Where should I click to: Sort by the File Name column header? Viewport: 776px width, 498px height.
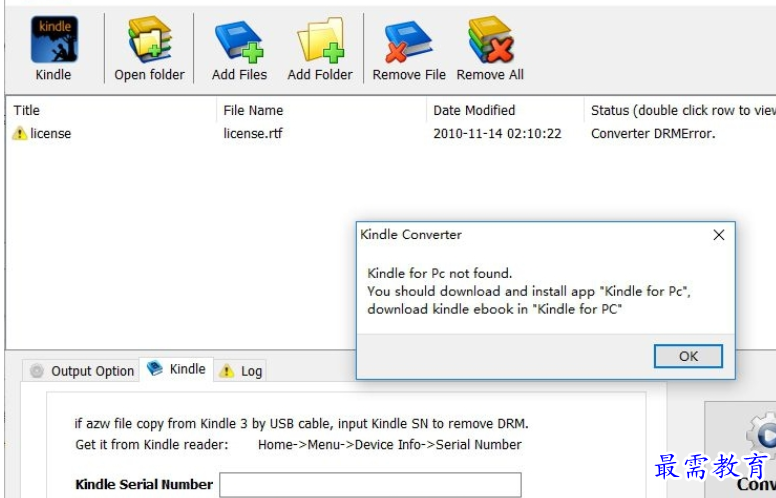coord(322,110)
